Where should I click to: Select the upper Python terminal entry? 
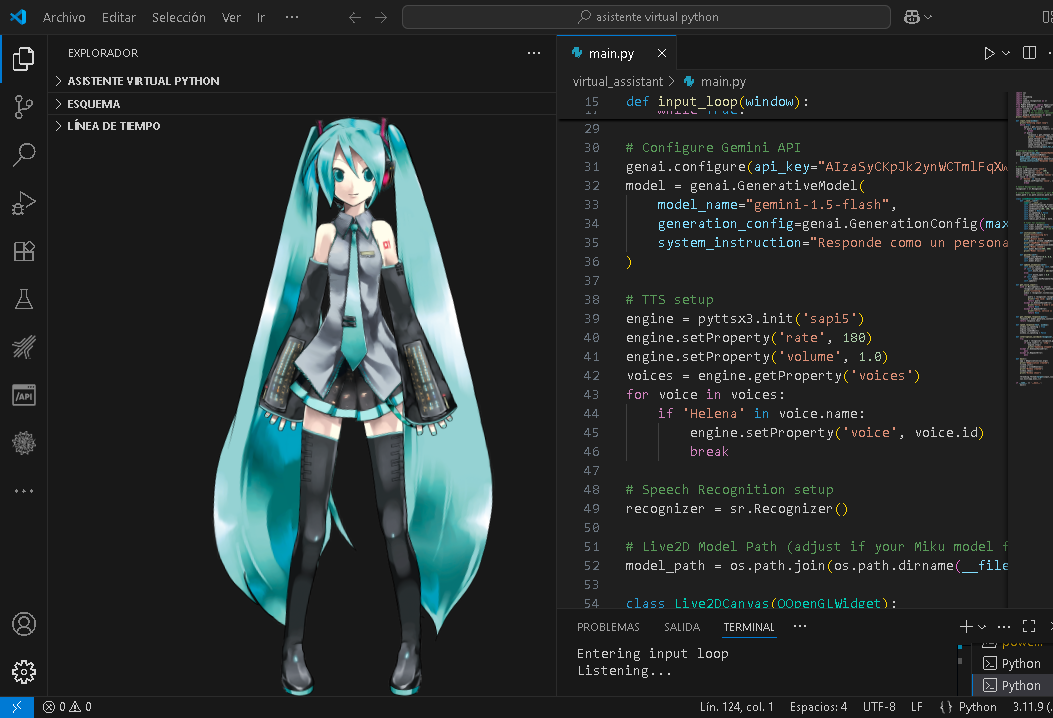[1013, 664]
